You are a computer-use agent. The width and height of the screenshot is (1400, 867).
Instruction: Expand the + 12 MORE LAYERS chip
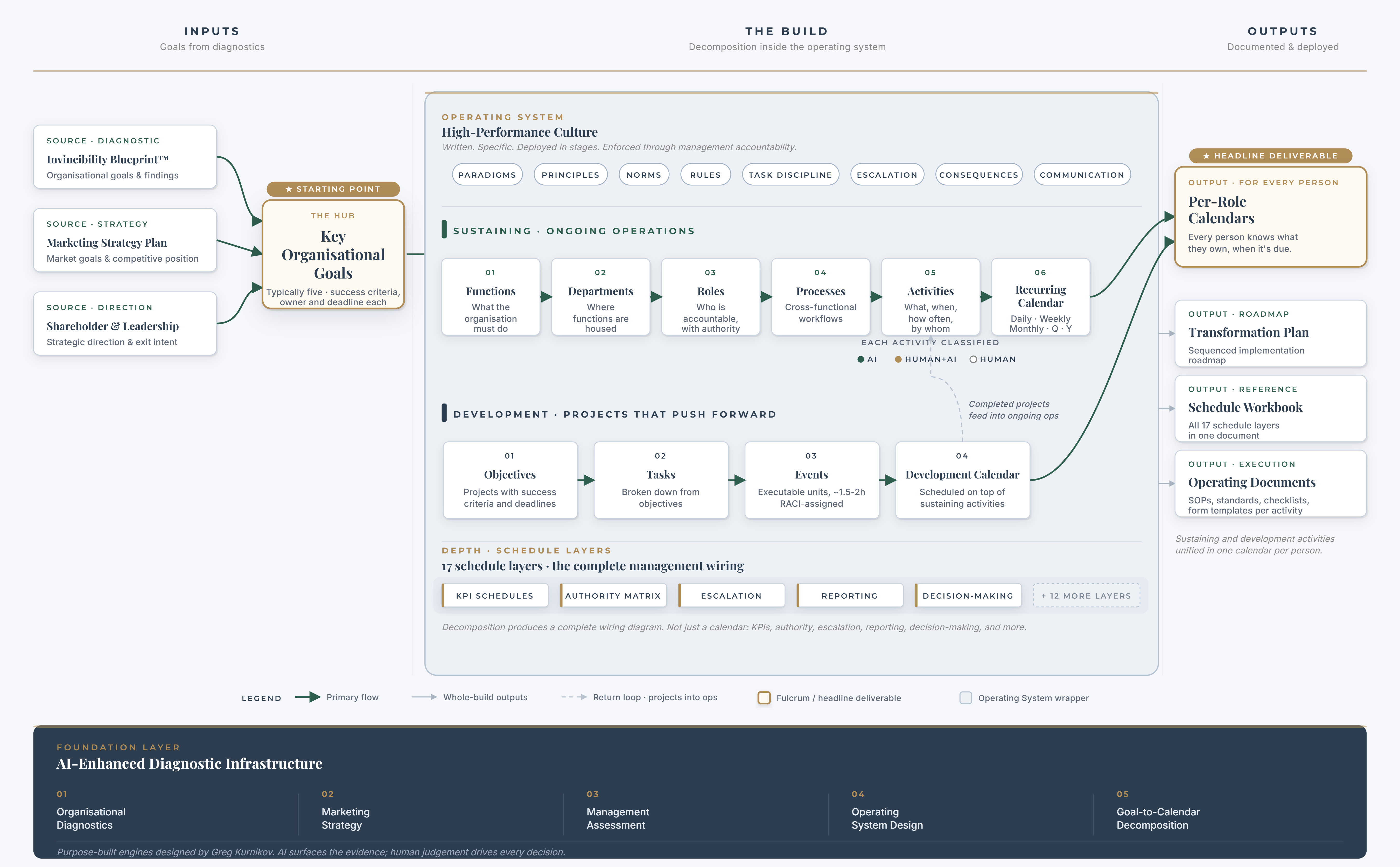(1087, 596)
